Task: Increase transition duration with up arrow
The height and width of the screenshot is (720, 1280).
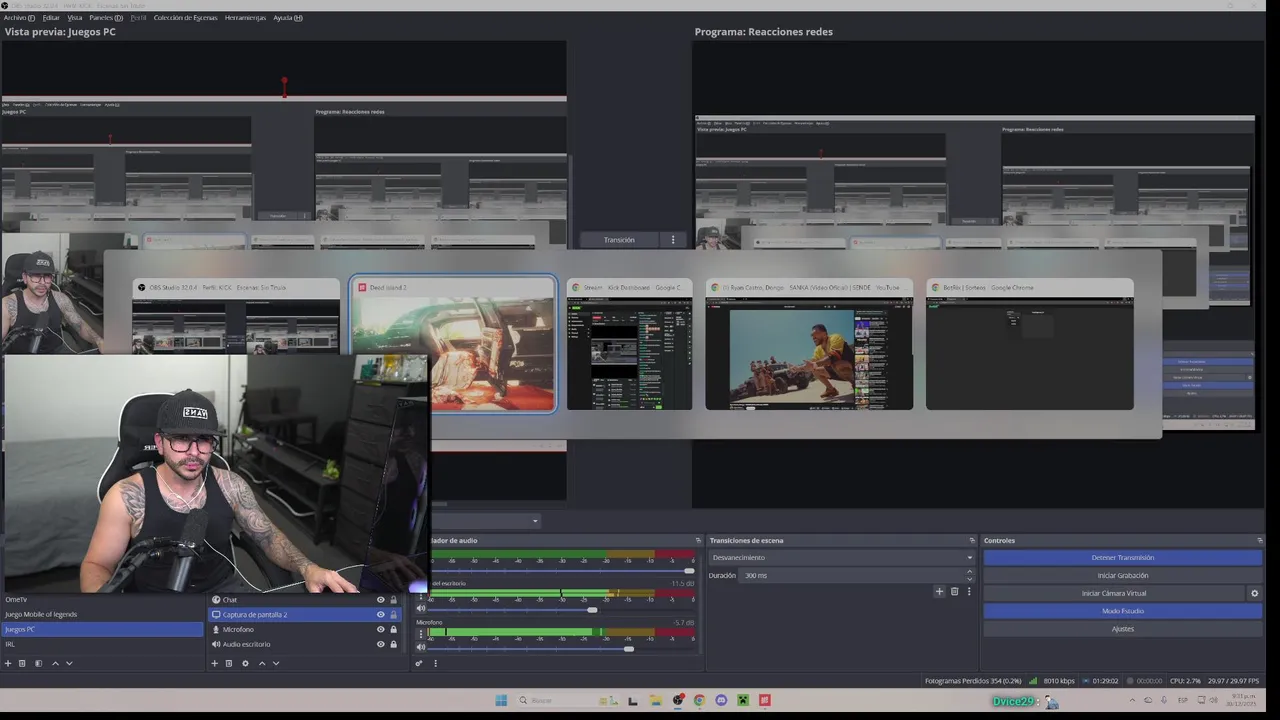Action: [x=968, y=571]
